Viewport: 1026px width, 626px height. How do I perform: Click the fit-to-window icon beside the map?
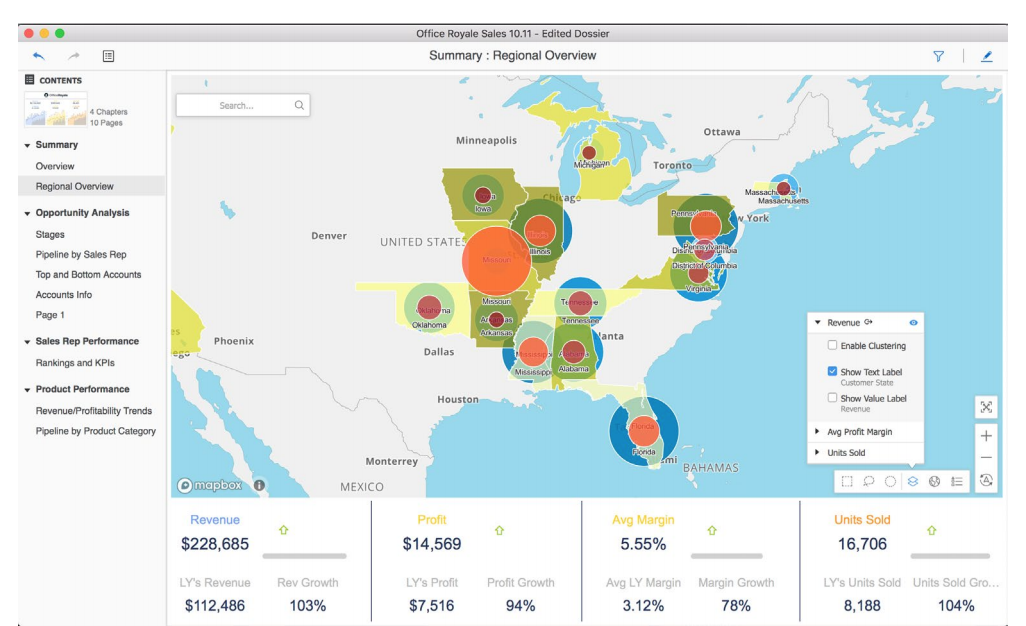click(986, 408)
